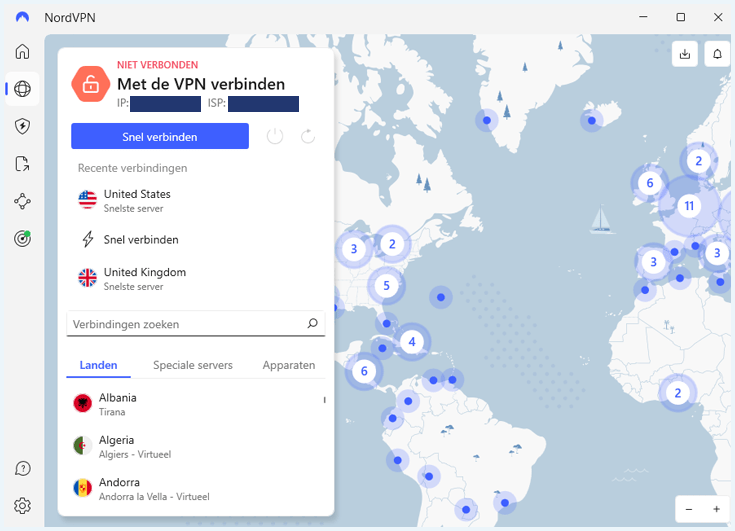Open the Meshnet icon in sidebar
This screenshot has width=735, height=531.
tap(22, 202)
